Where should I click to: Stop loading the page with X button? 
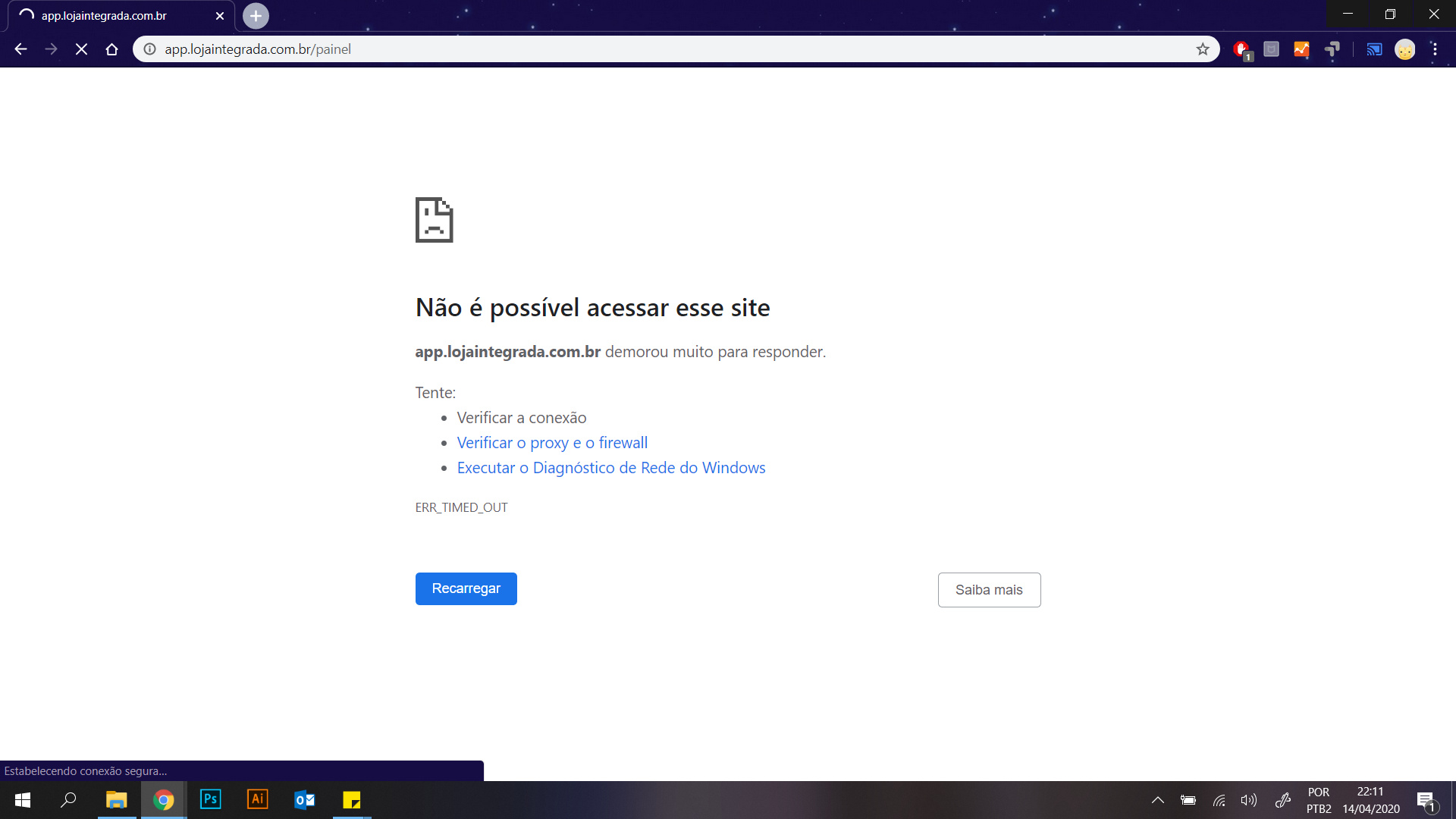(x=81, y=49)
